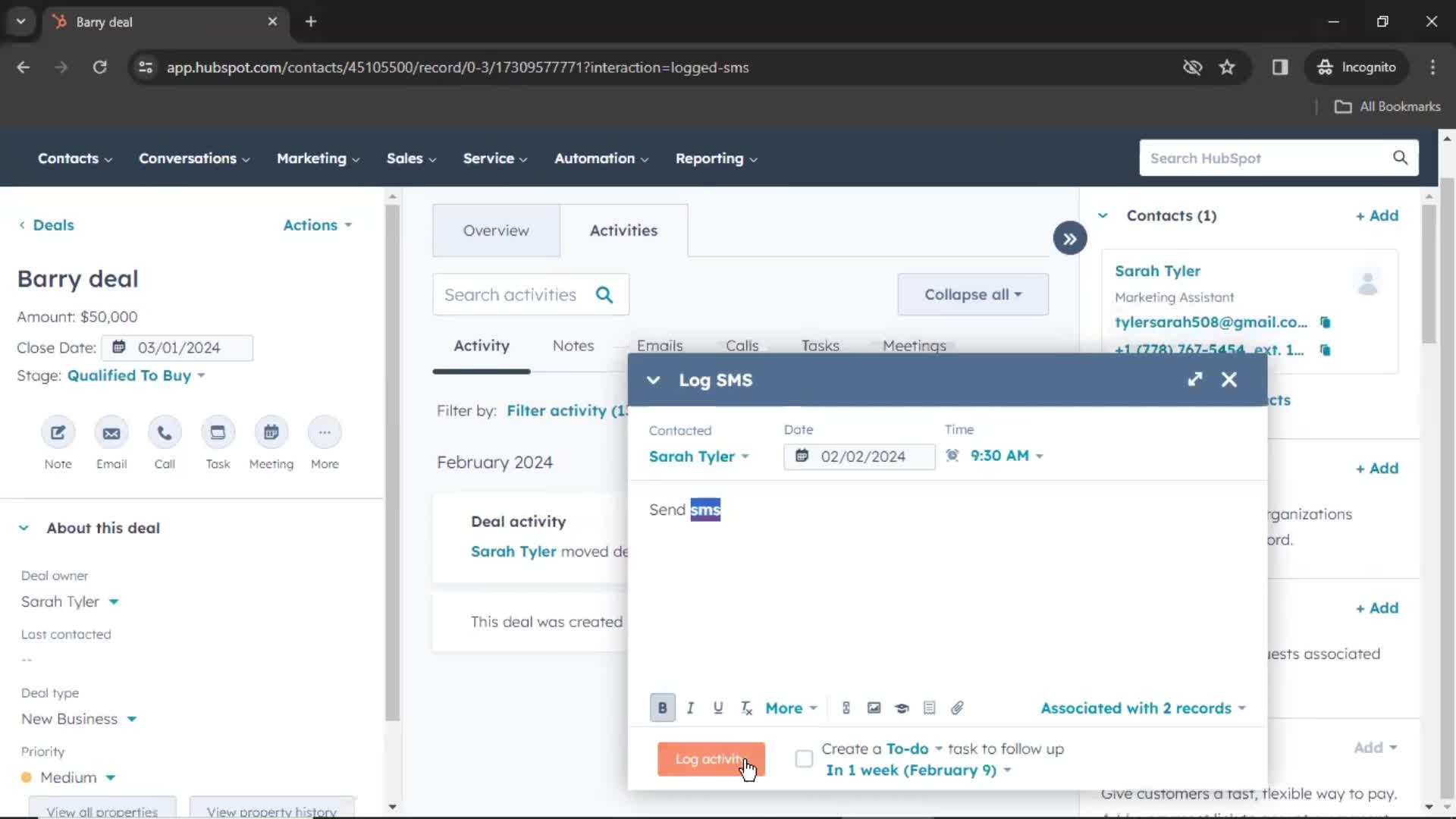Expand Associated with 2 records dropdown
Screen dimensions: 1456x819
pos(1143,708)
